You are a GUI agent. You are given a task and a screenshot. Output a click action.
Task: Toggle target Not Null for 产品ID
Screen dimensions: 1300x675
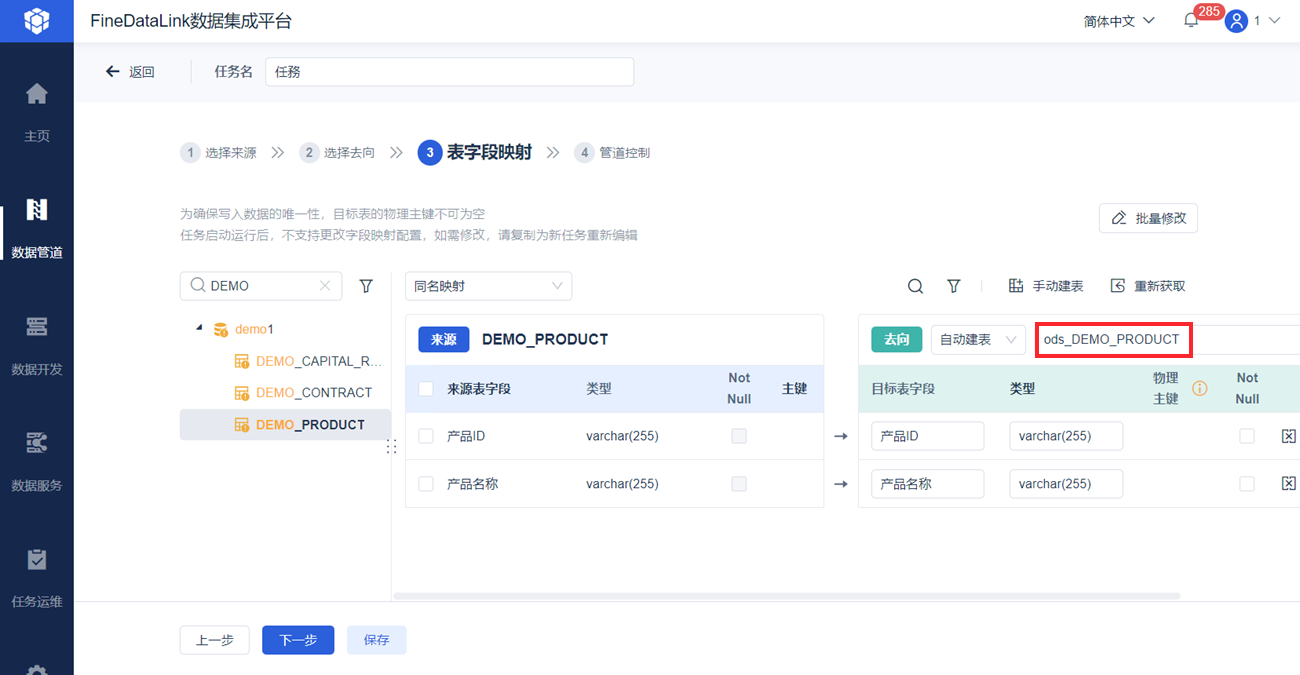tap(1247, 436)
